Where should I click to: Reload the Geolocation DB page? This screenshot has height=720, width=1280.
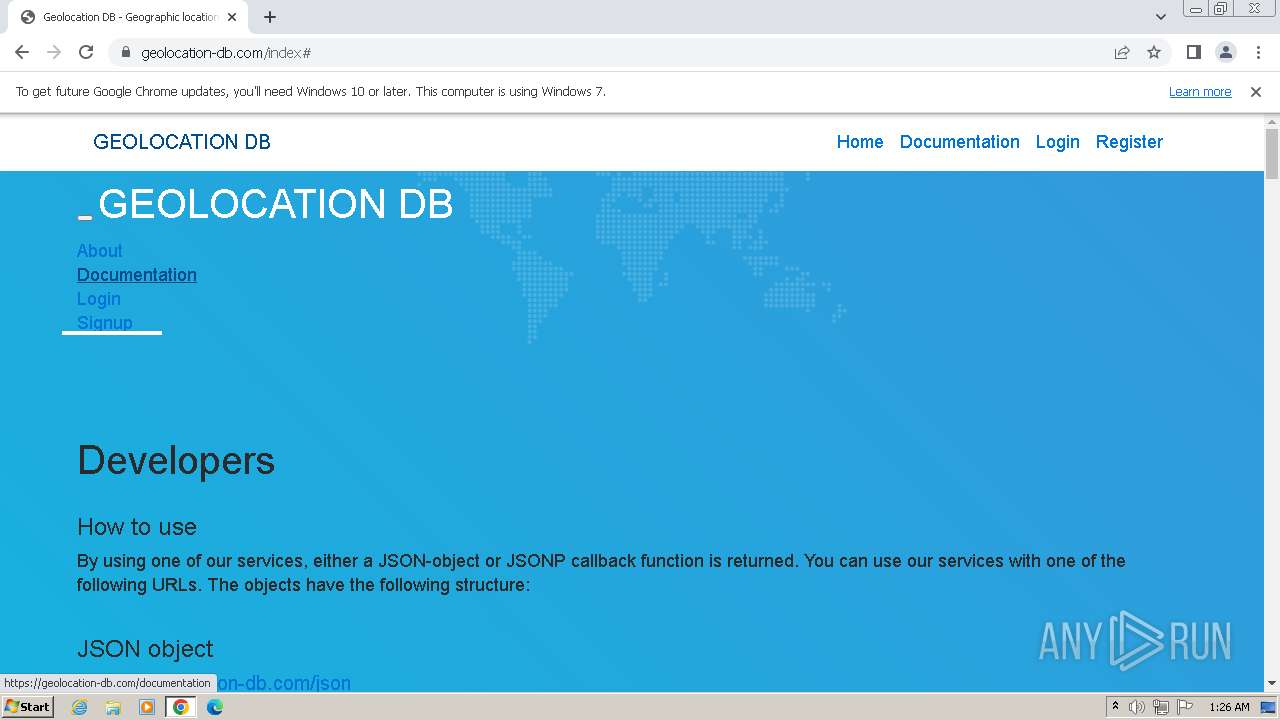[86, 52]
